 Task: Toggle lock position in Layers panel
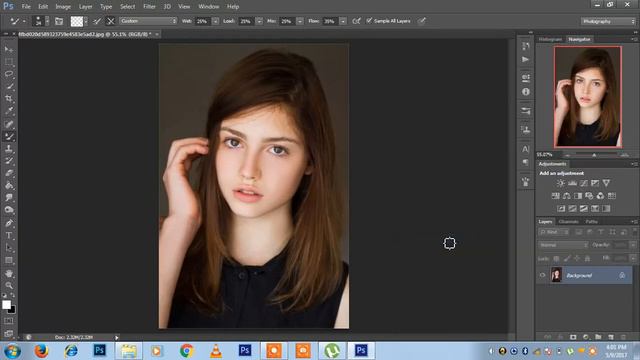click(x=577, y=258)
